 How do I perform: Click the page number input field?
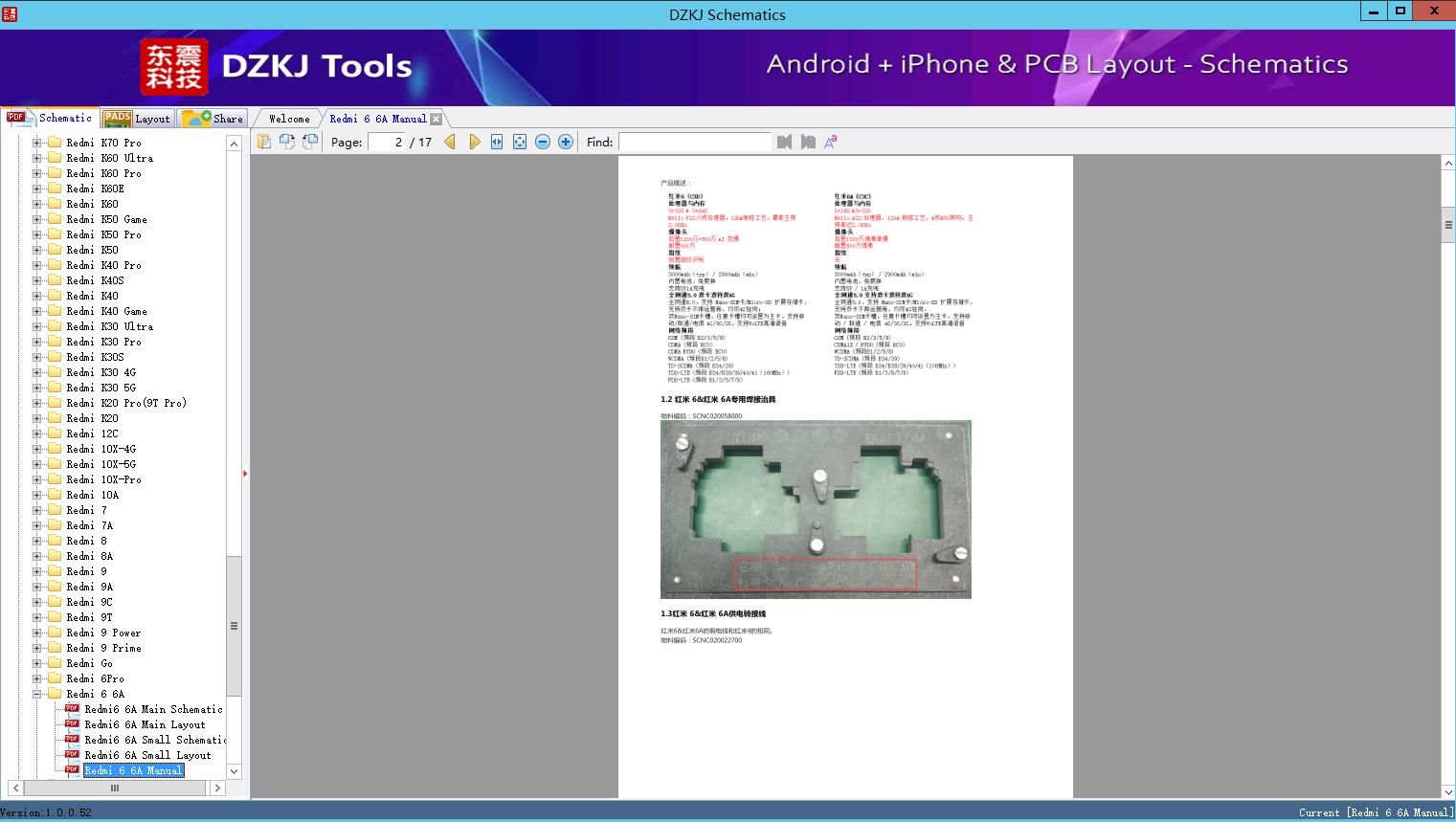[x=387, y=142]
